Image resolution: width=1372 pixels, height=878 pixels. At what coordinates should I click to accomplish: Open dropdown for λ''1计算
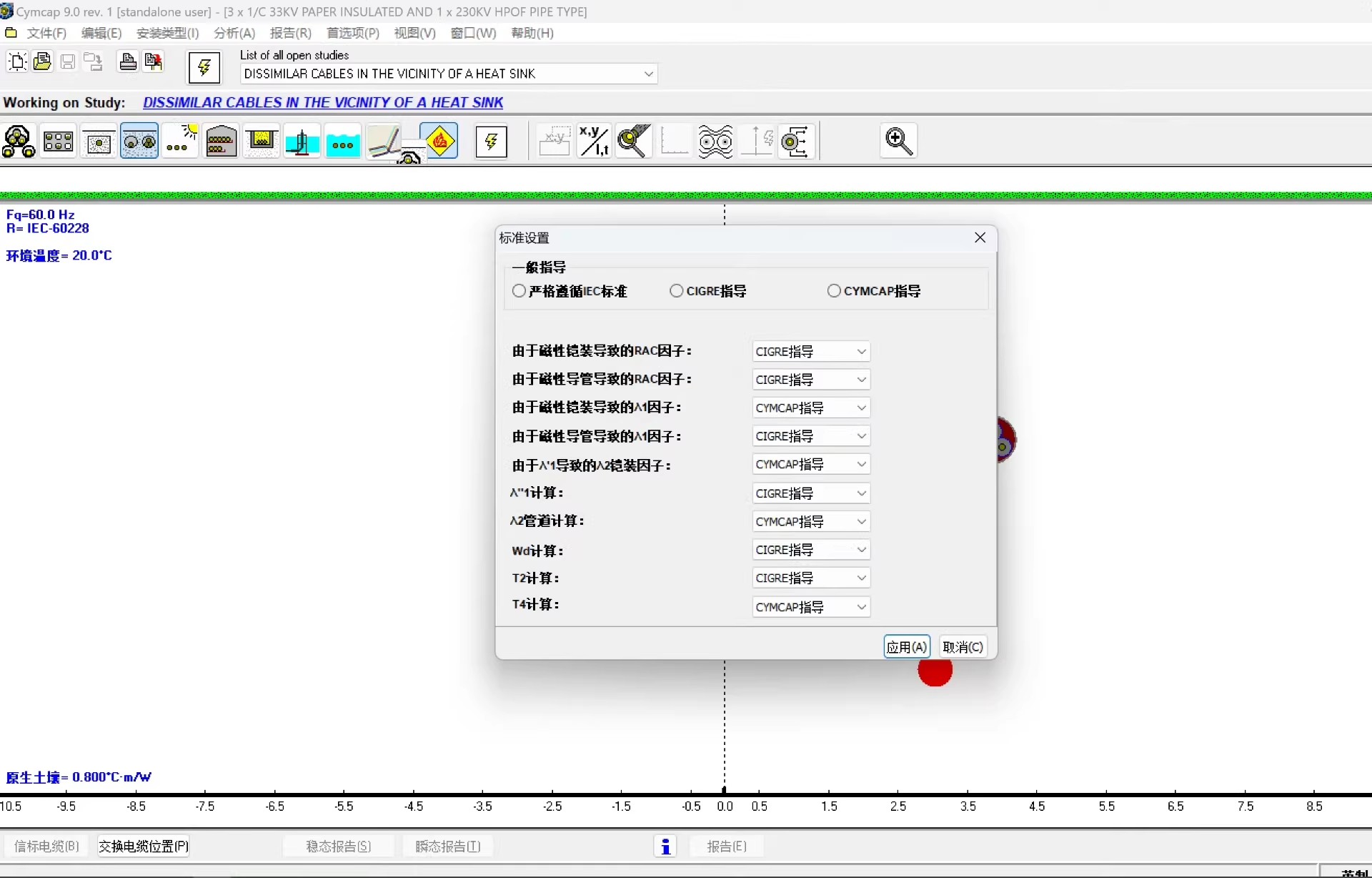(811, 493)
